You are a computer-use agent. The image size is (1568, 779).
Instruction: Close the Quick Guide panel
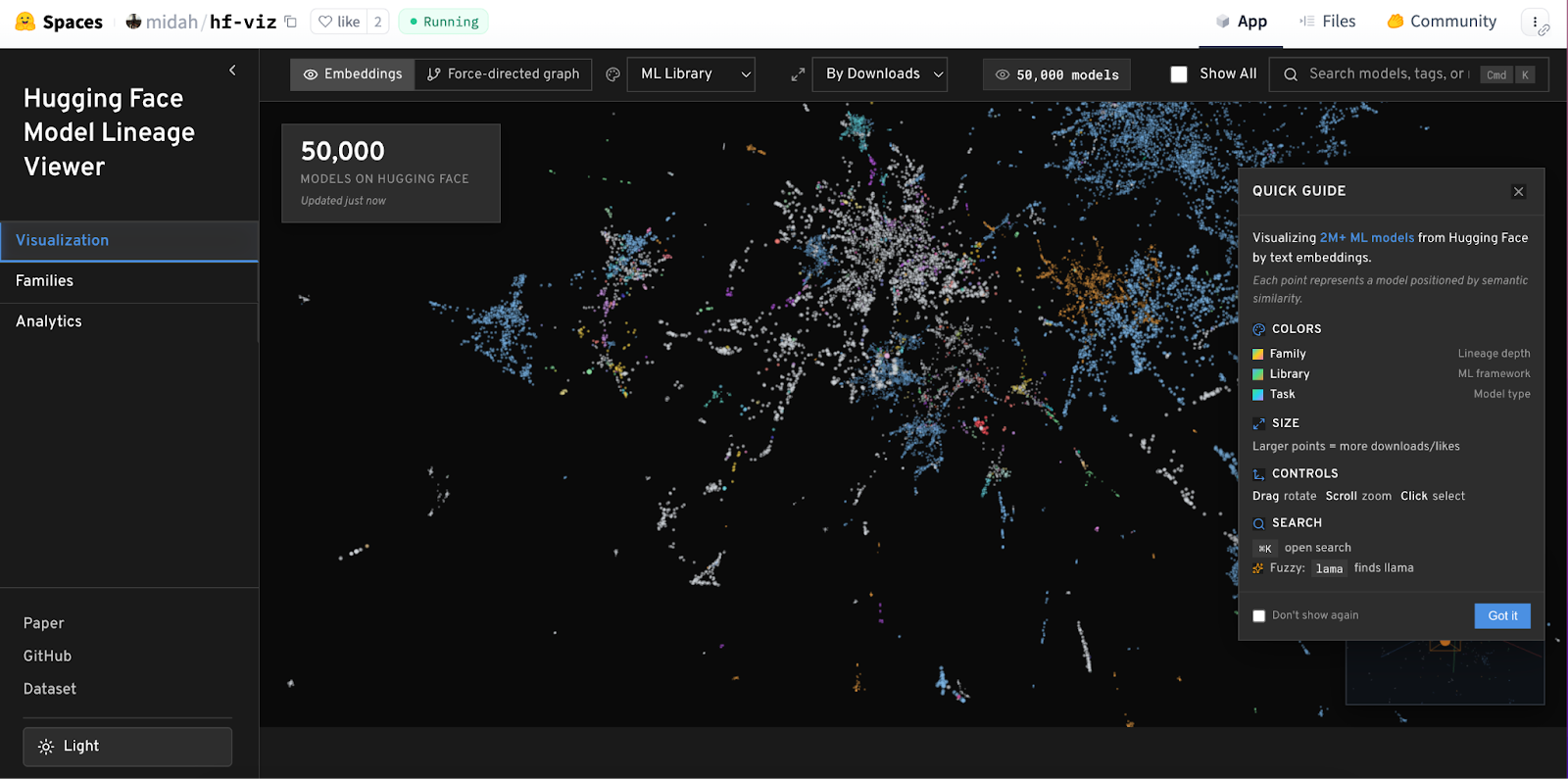[1518, 192]
